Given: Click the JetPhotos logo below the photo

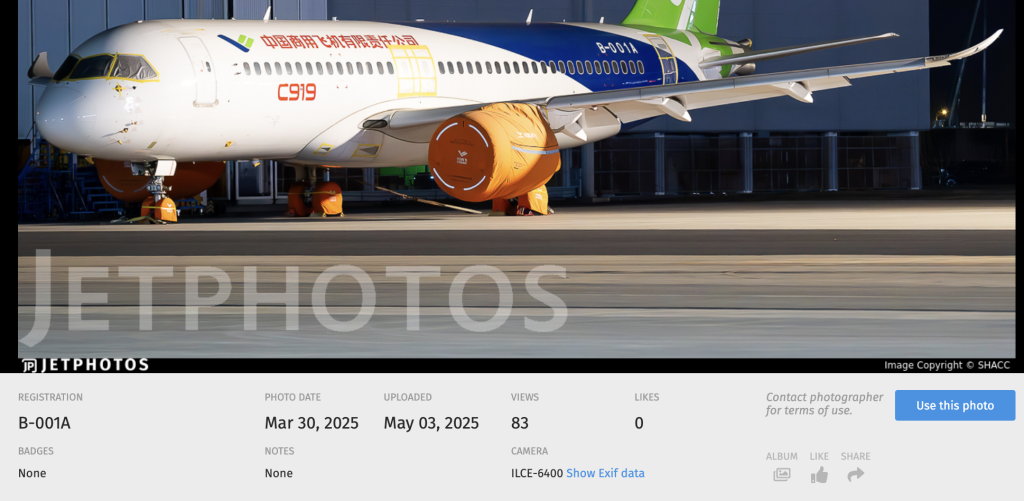Looking at the screenshot, I should (86, 365).
